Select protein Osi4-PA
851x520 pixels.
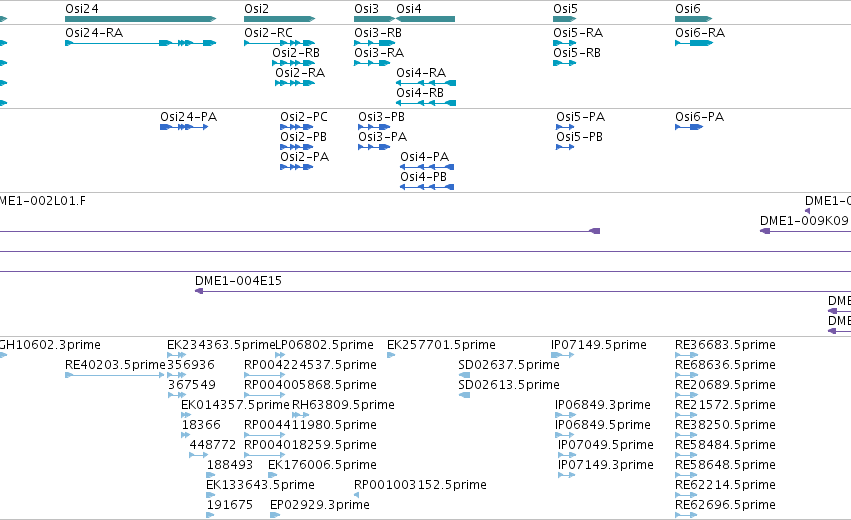424,157
